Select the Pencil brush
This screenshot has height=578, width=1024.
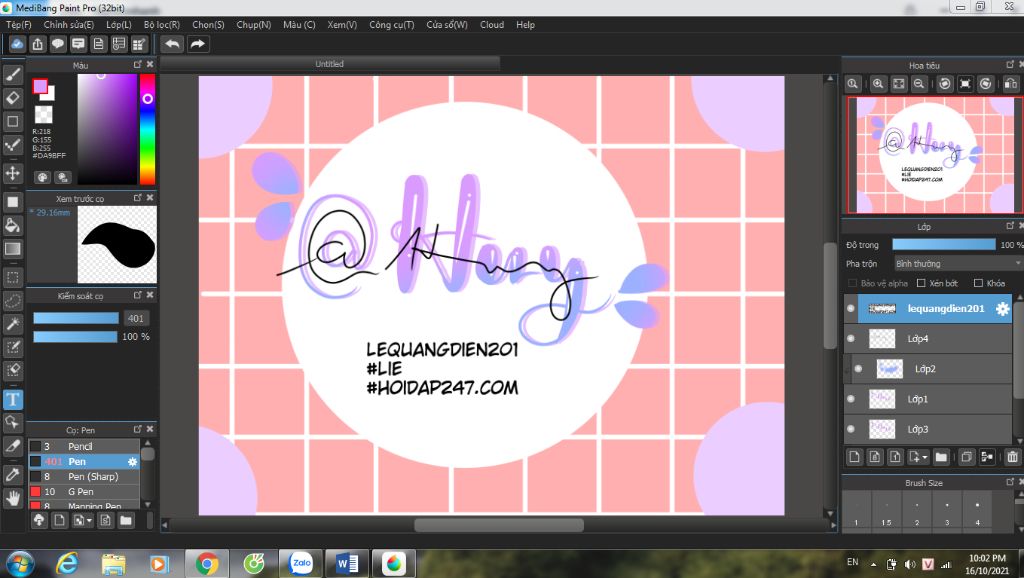click(84, 447)
